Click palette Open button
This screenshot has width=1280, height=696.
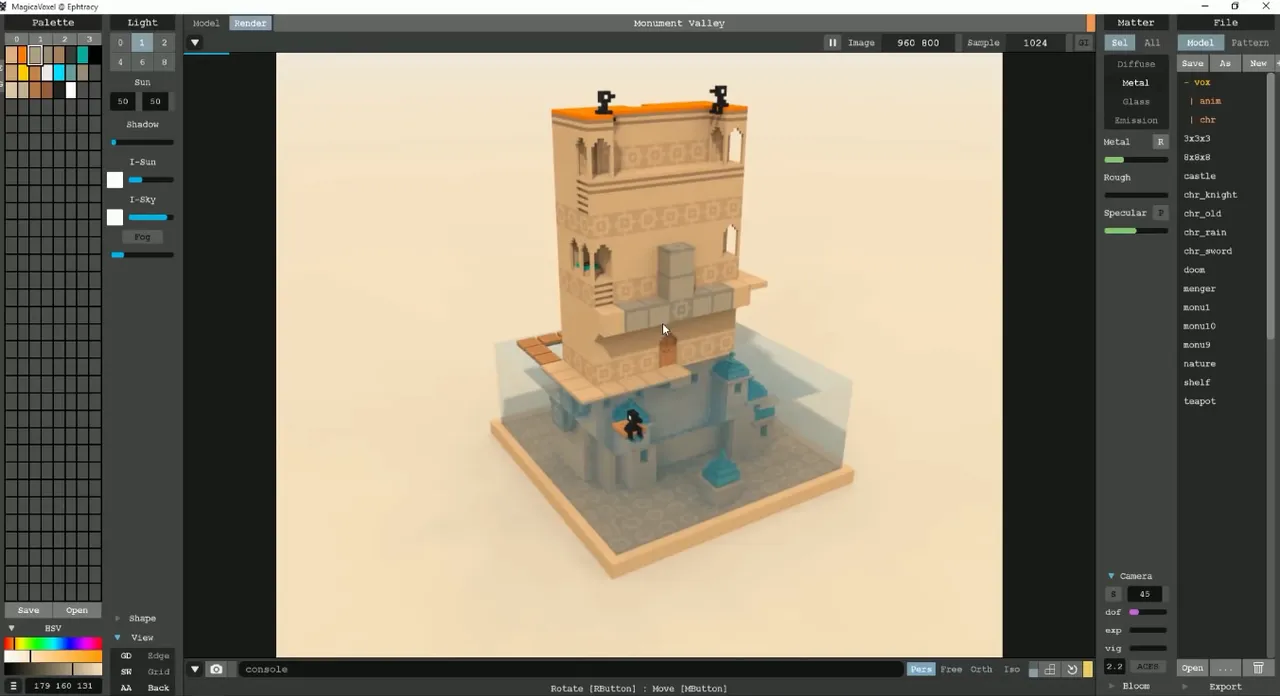tap(77, 610)
